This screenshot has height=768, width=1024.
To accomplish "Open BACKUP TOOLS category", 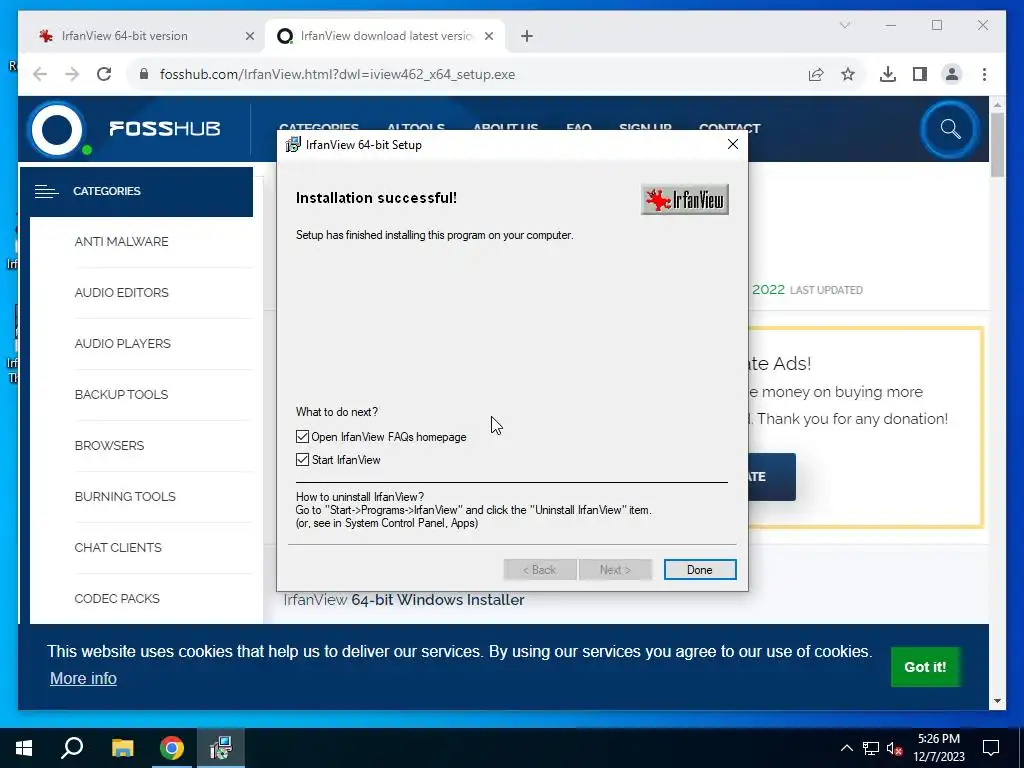I will 121,394.
